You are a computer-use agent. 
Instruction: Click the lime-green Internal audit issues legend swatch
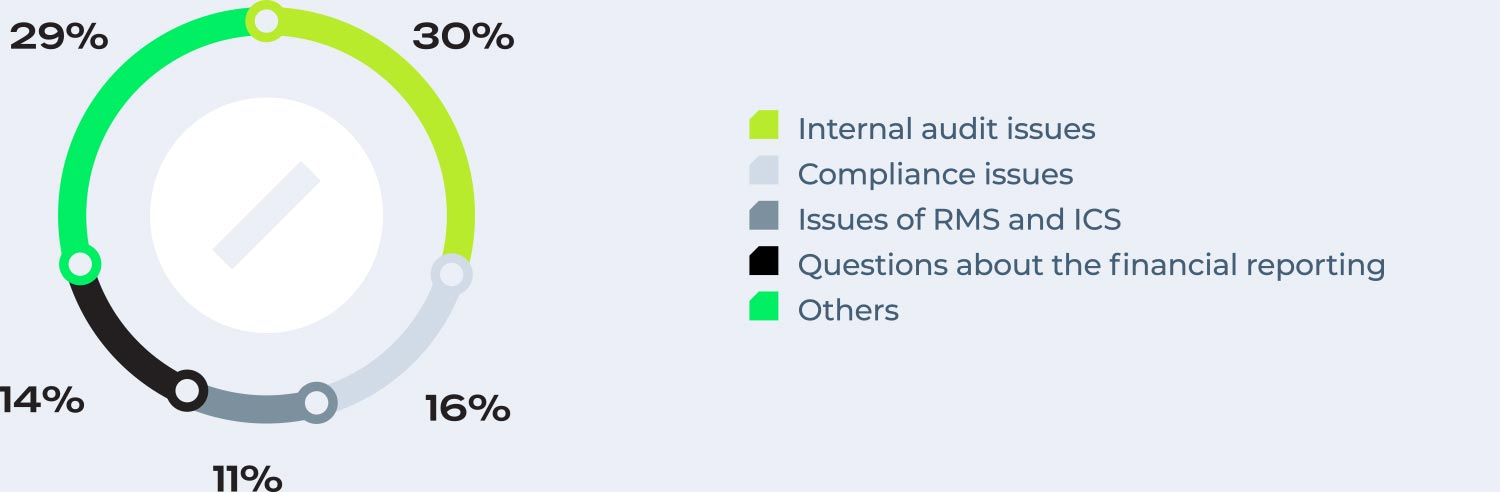tap(764, 125)
